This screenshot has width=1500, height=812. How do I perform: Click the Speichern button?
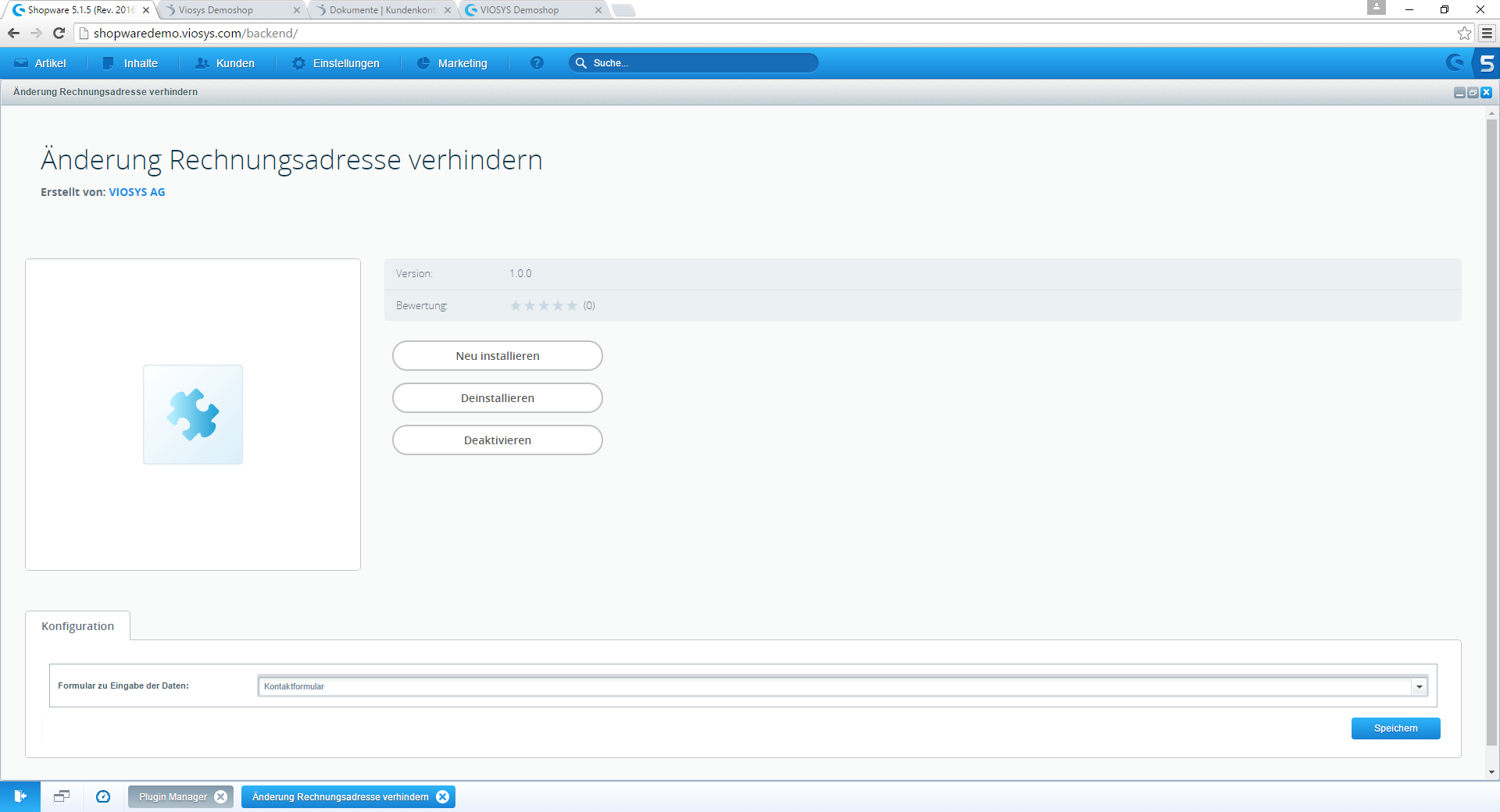(x=1396, y=728)
